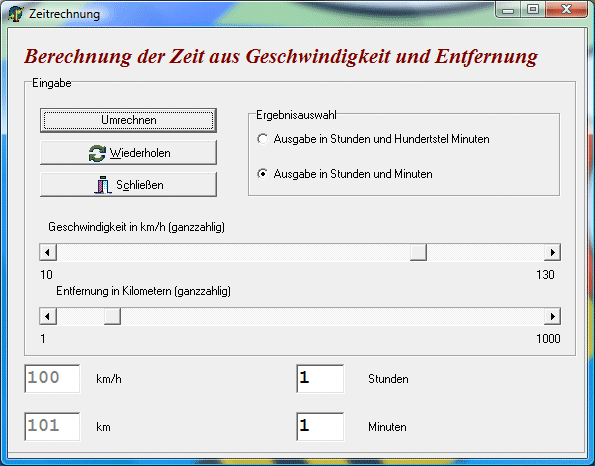Click the km value field showing 101
This screenshot has width=595, height=466.
tap(52, 427)
